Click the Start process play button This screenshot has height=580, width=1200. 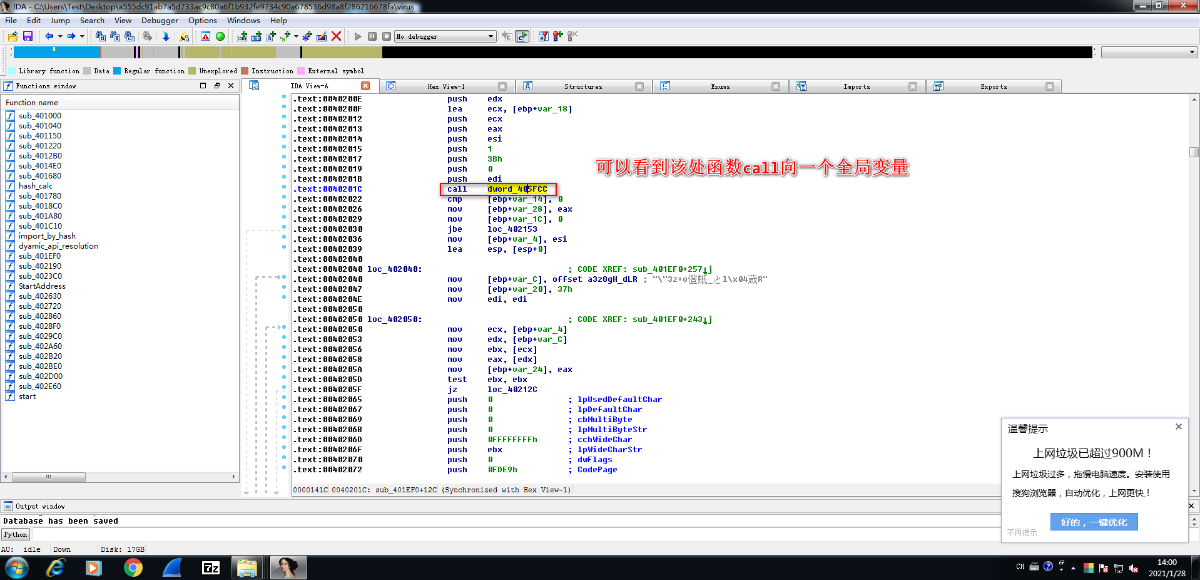point(357,36)
